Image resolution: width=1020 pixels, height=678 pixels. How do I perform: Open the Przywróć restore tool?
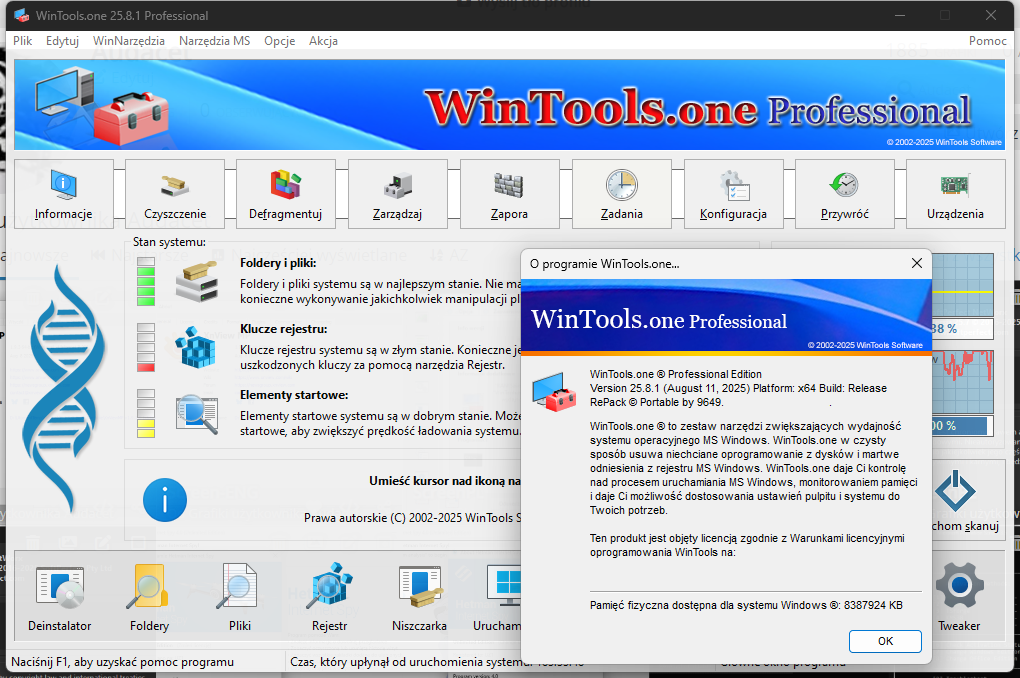(x=844, y=194)
